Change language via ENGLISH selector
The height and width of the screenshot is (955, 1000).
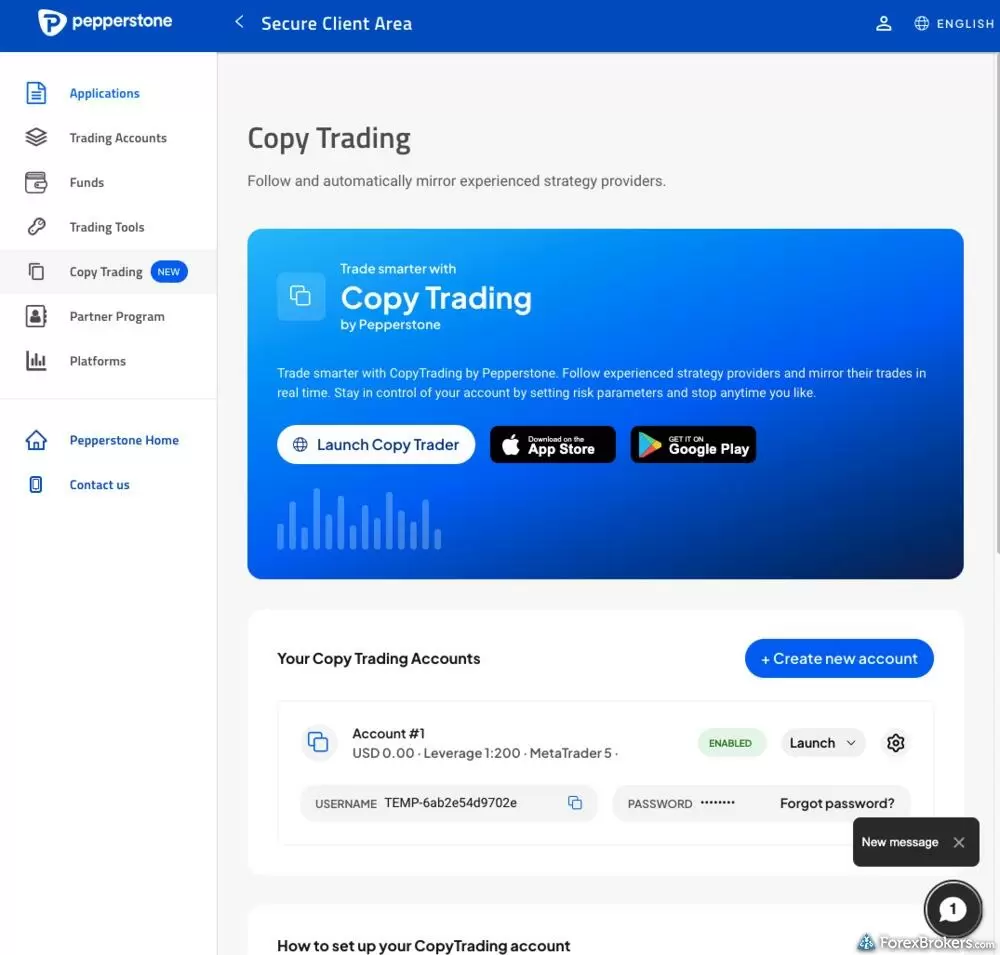tap(965, 24)
